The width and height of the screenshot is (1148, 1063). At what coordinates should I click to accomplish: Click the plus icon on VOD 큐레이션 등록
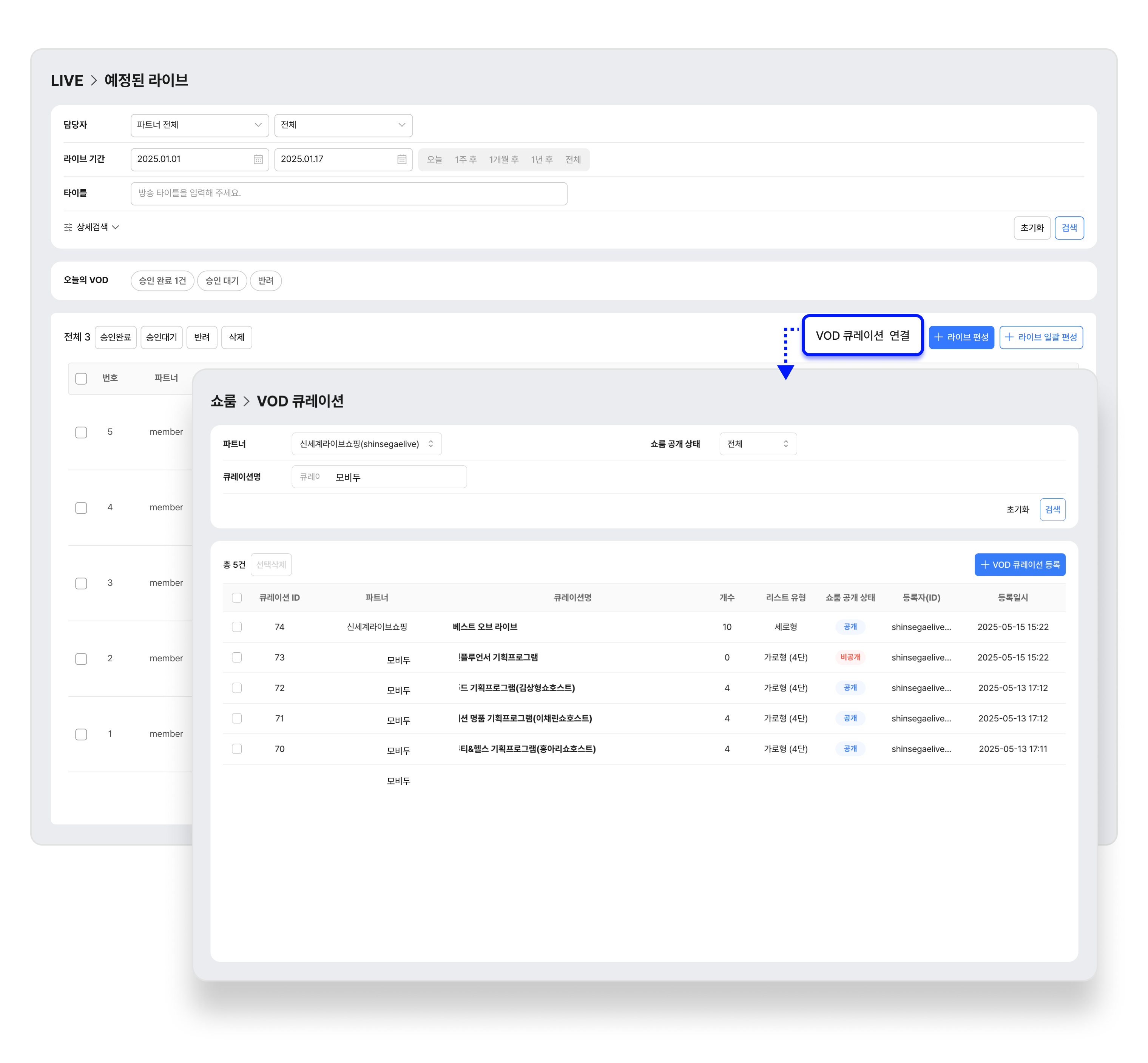984,565
